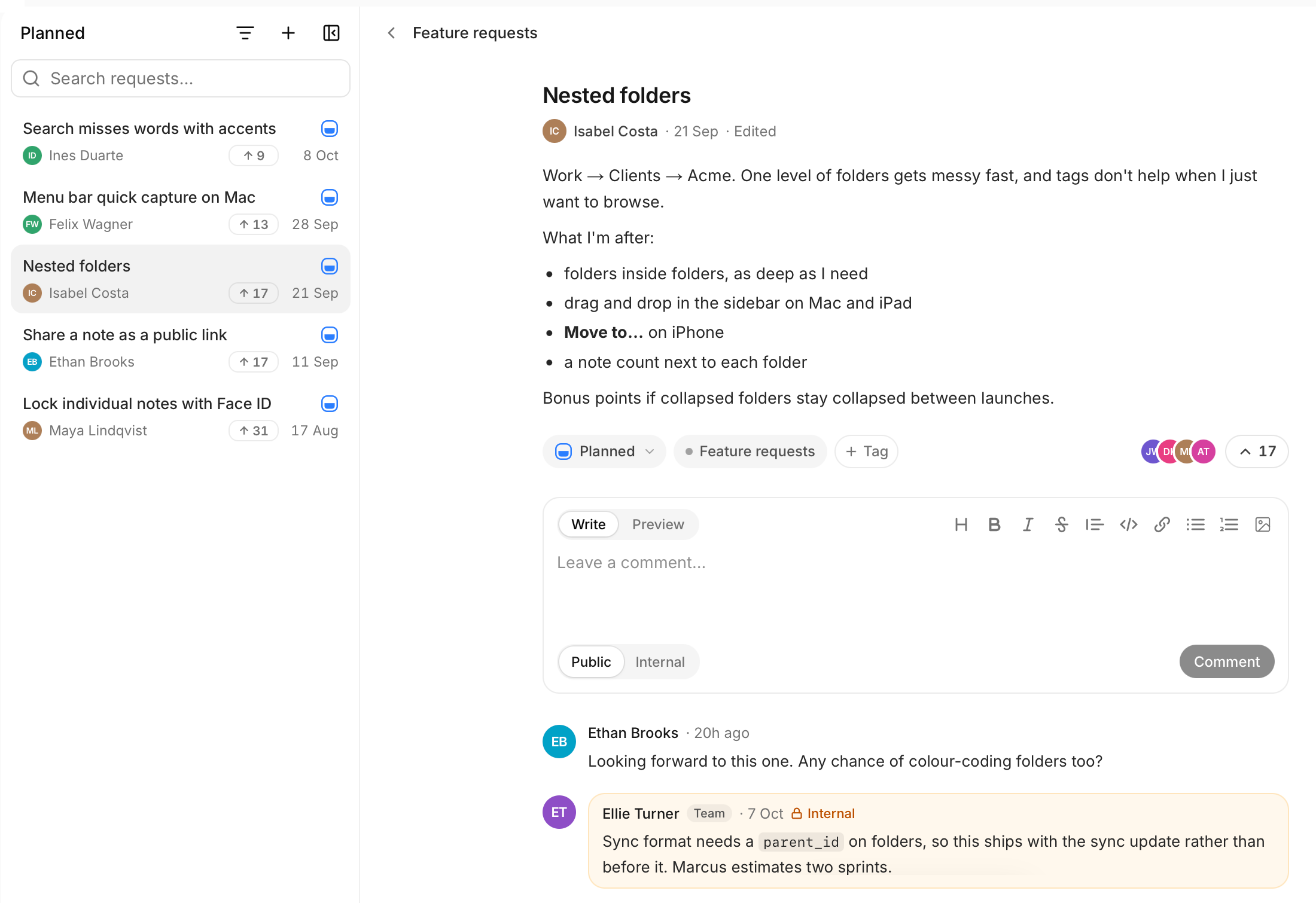Open the Planned status dropdown
The height and width of the screenshot is (903, 1316).
[604, 451]
